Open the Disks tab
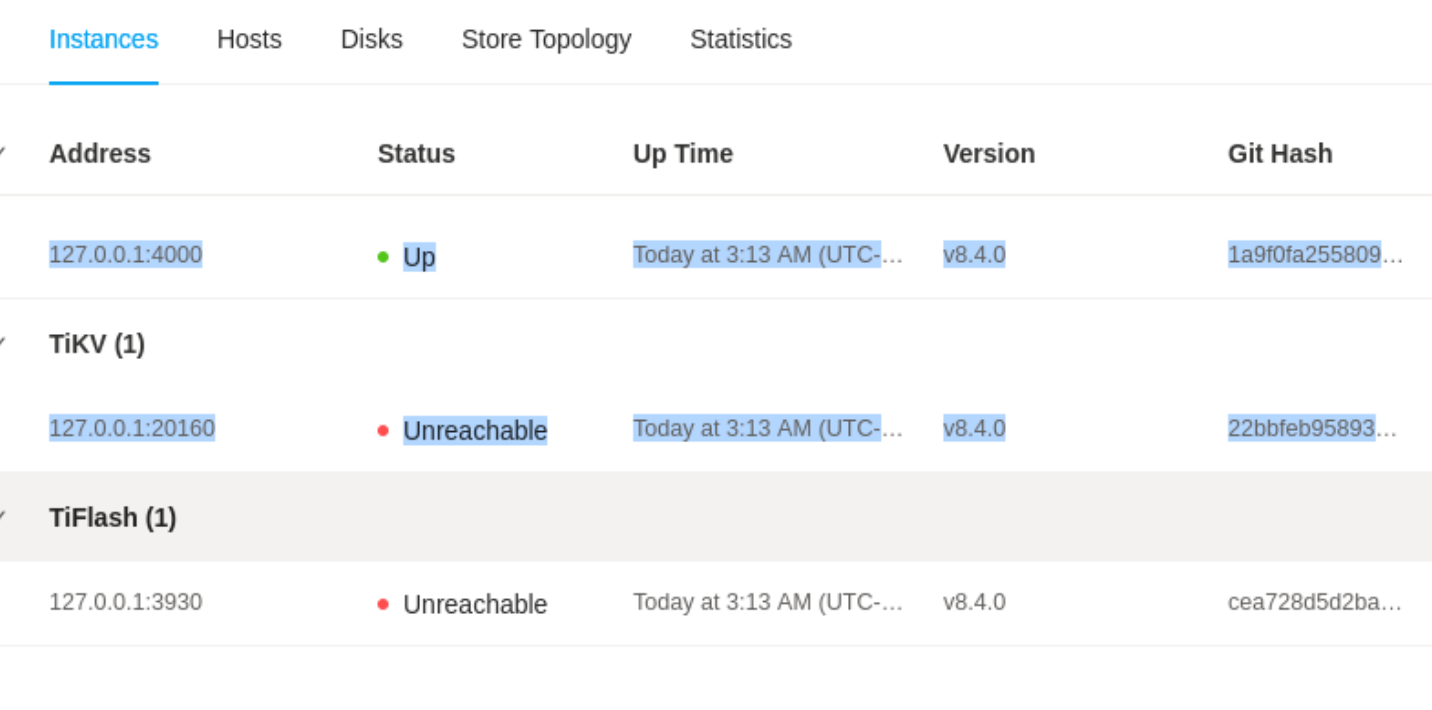Screen dimensions: 1432x710 pos(371,39)
